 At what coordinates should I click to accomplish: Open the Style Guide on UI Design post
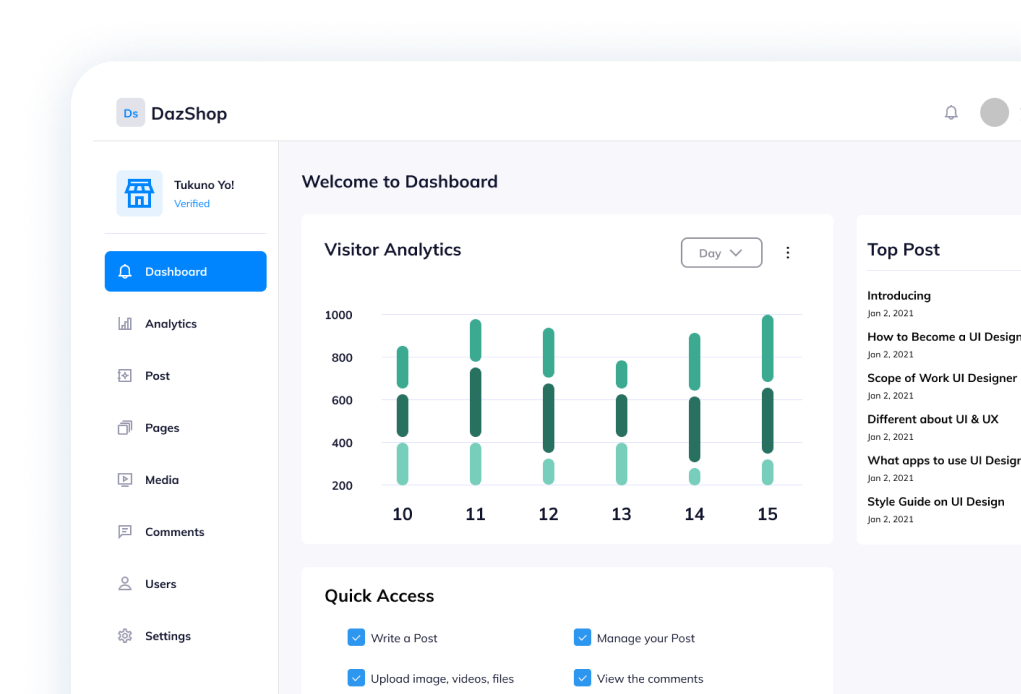pyautogui.click(x=935, y=502)
